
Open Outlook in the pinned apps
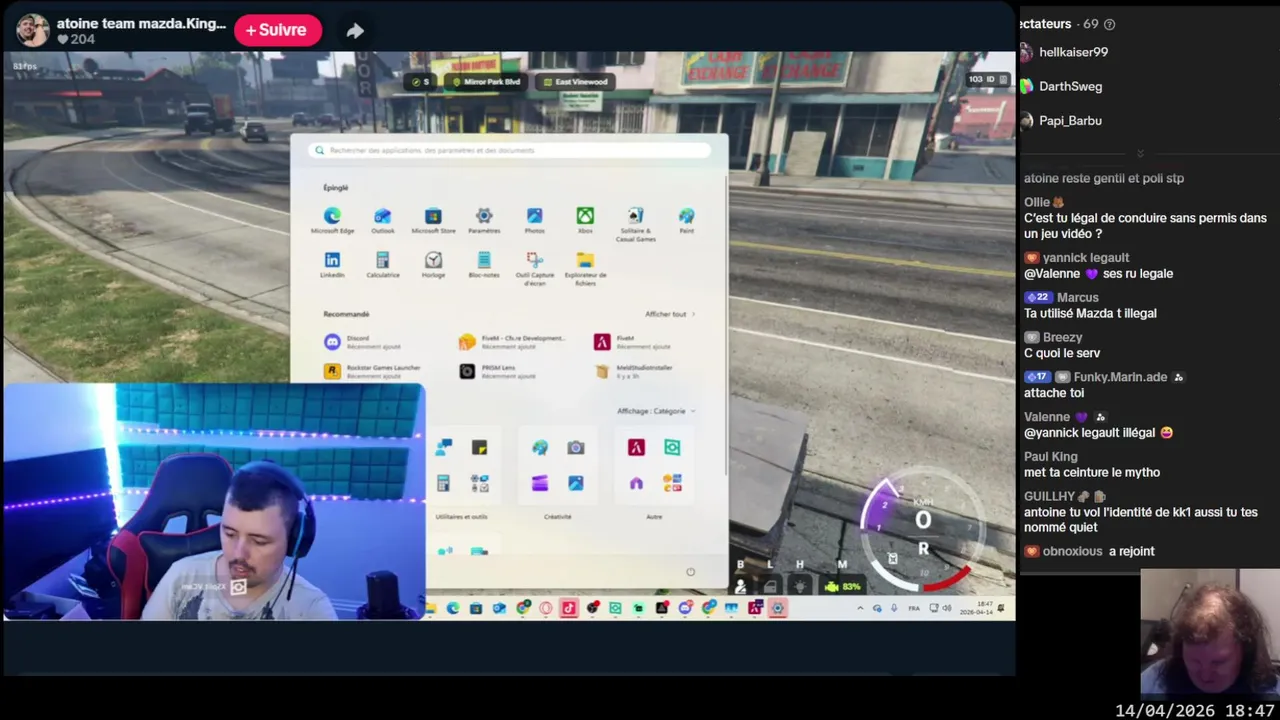pyautogui.click(x=383, y=220)
